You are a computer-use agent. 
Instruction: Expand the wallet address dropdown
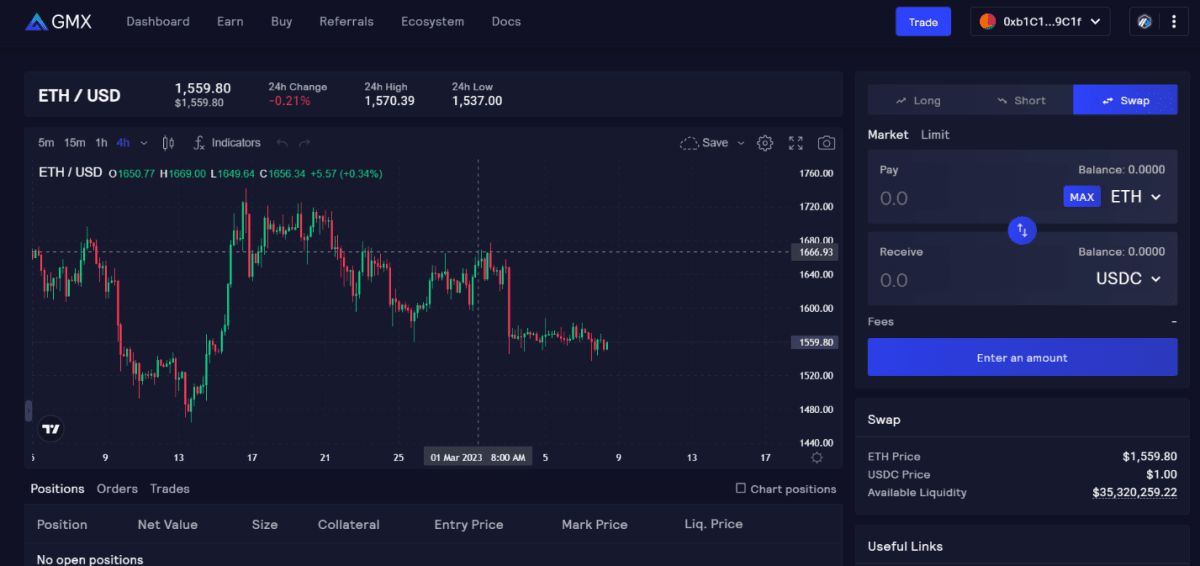(1040, 21)
